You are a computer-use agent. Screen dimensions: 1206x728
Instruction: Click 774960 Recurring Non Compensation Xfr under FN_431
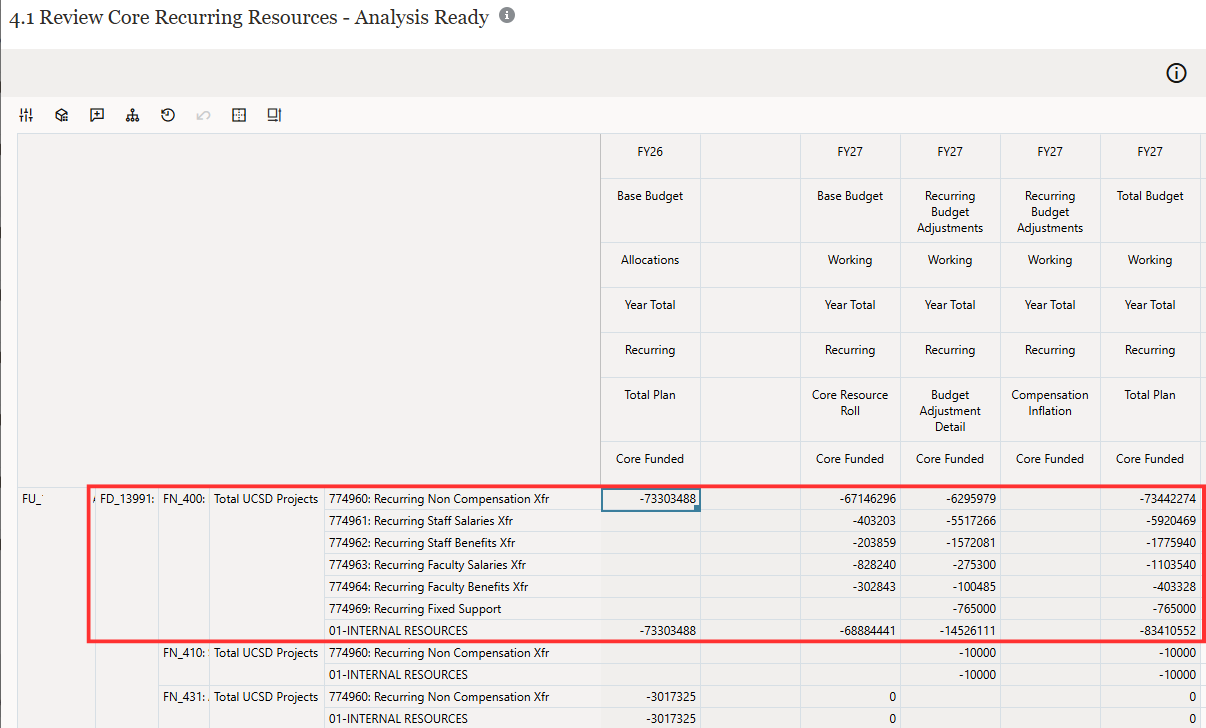click(x=462, y=697)
